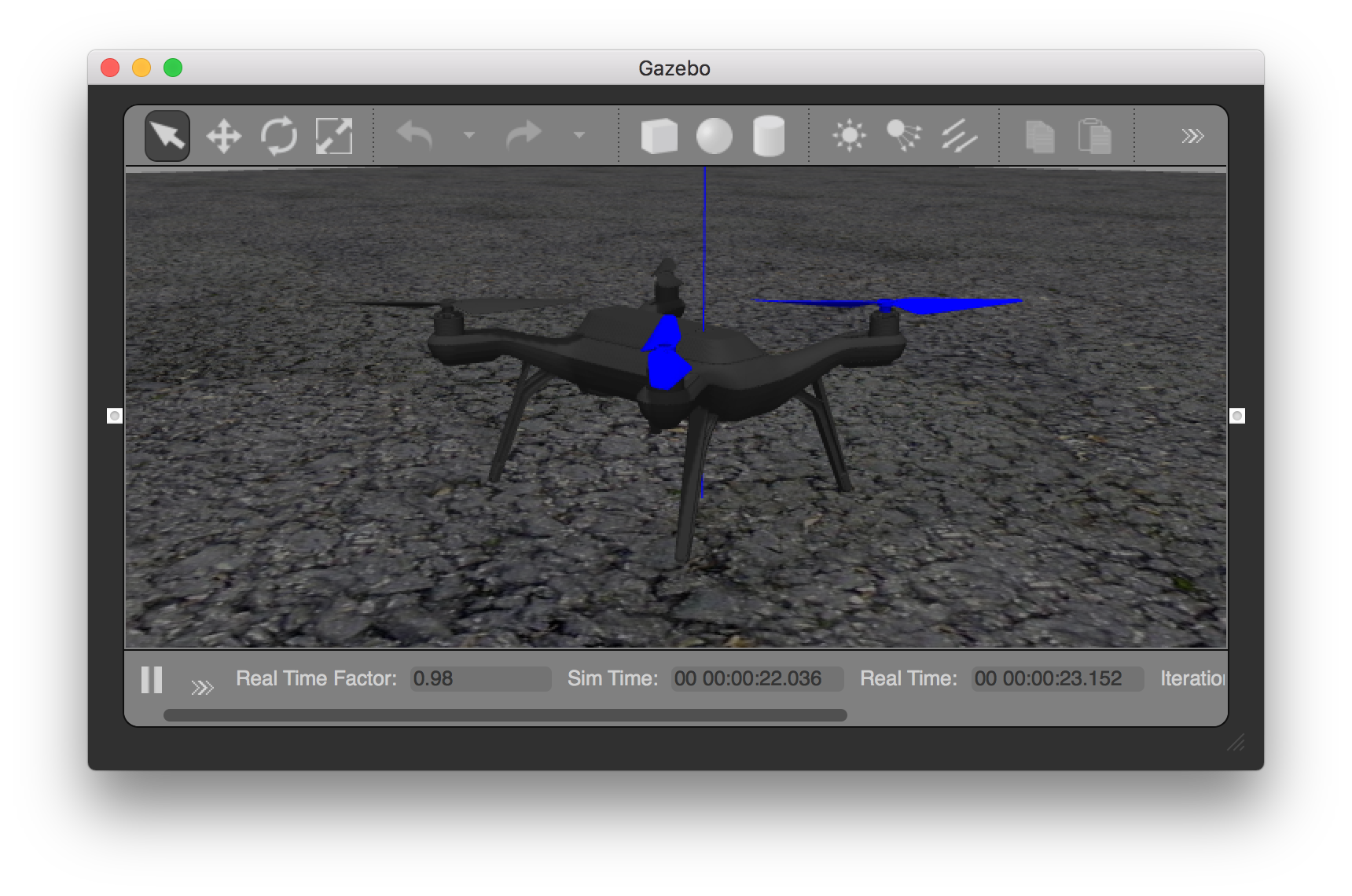Image resolution: width=1352 pixels, height=896 pixels.
Task: Select the arrow selection tool
Action: click(x=167, y=135)
